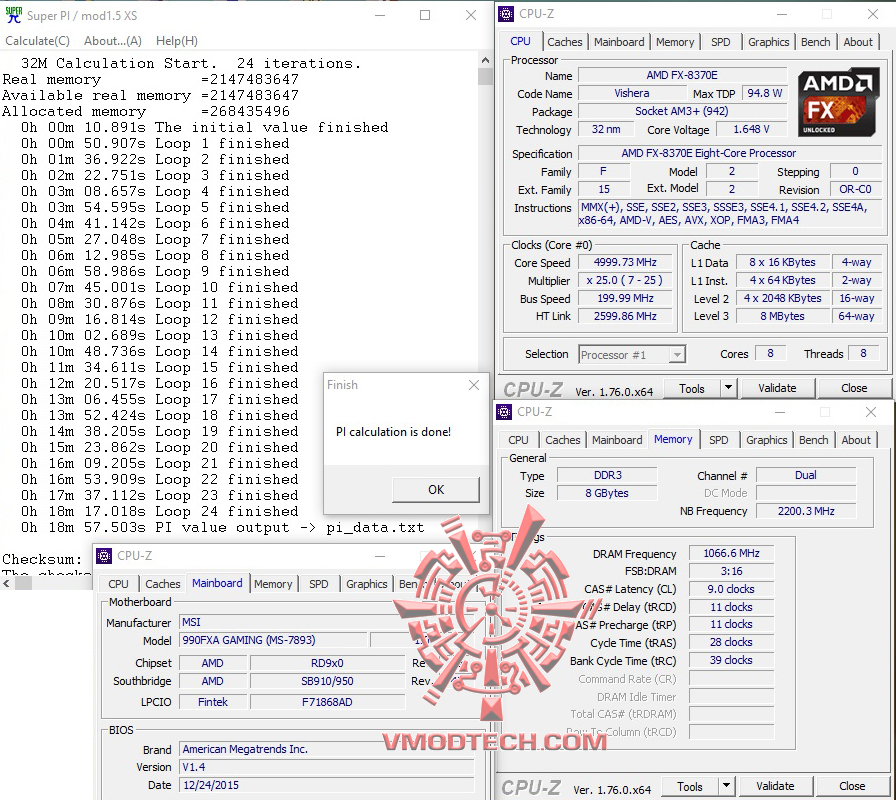This screenshot has height=800, width=896.
Task: Select Graphics tab in top CPU-Z window
Action: 769,42
